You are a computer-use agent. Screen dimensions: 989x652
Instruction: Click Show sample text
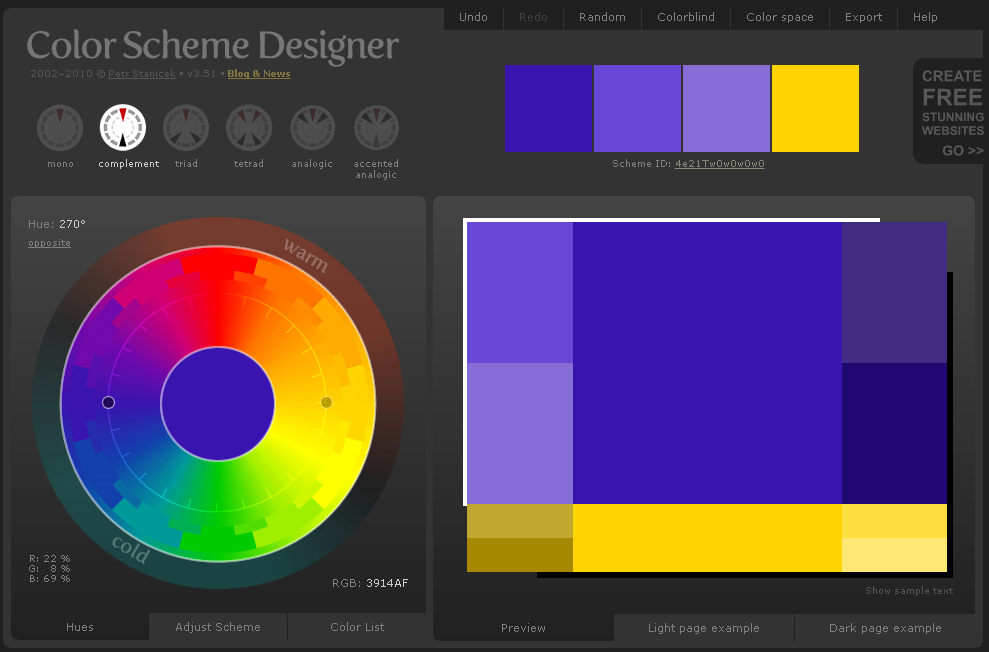[909, 590]
